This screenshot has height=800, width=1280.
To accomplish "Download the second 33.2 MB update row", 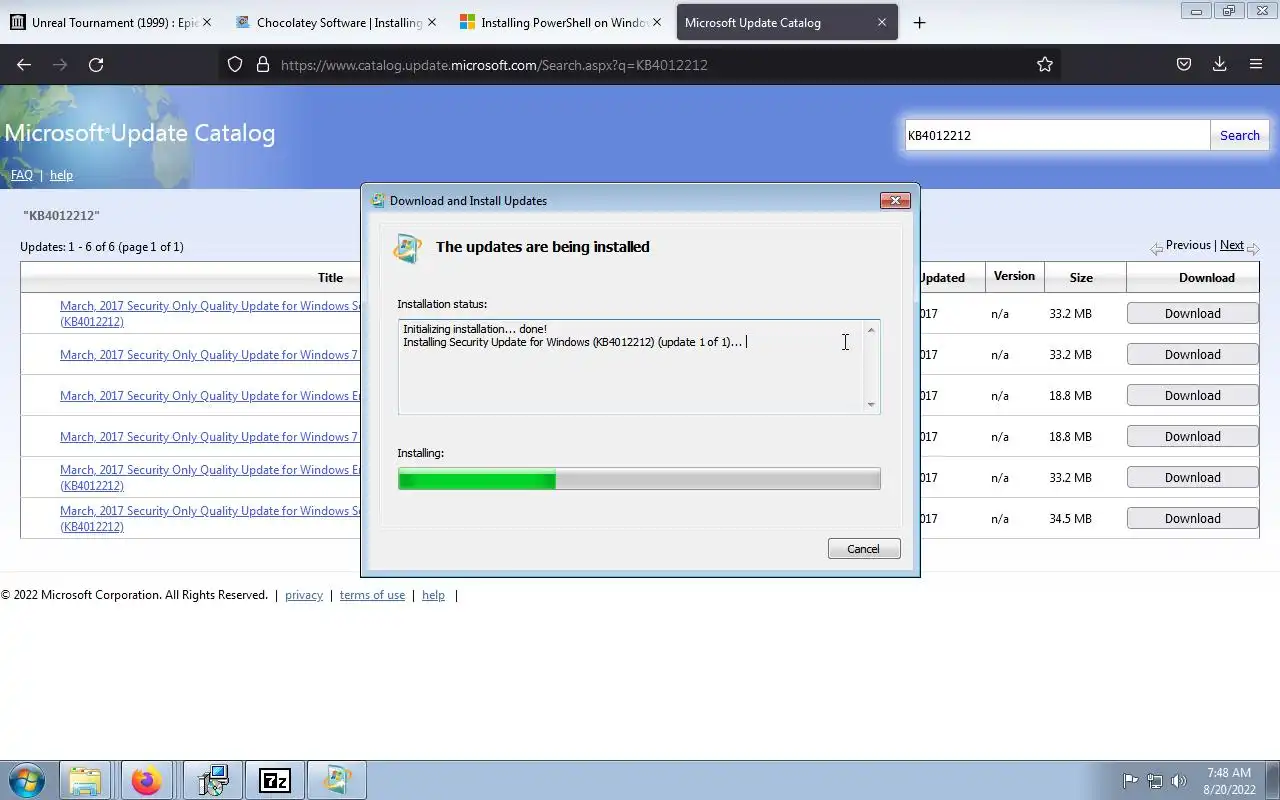I will tap(1192, 354).
